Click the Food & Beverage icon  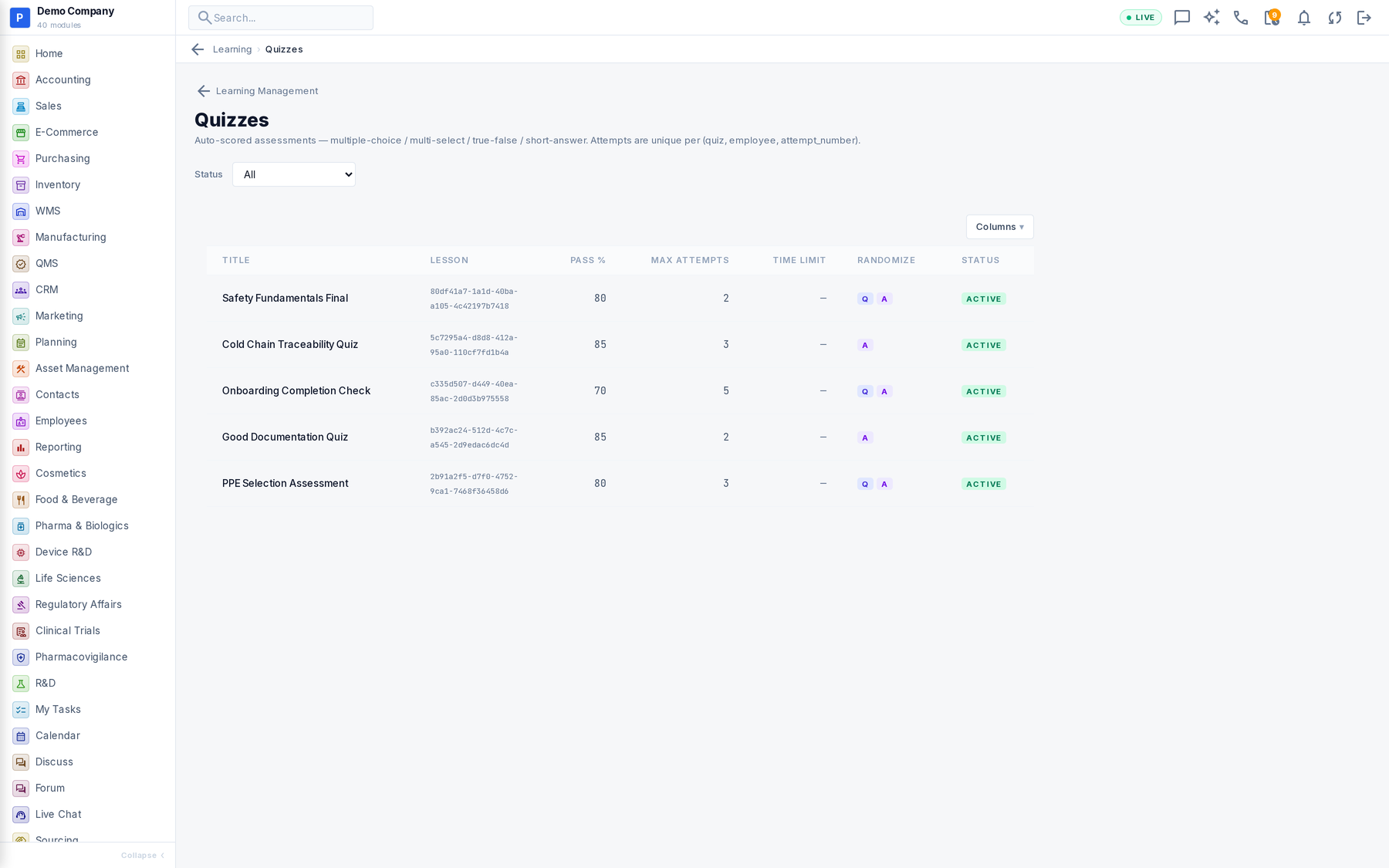(x=21, y=500)
